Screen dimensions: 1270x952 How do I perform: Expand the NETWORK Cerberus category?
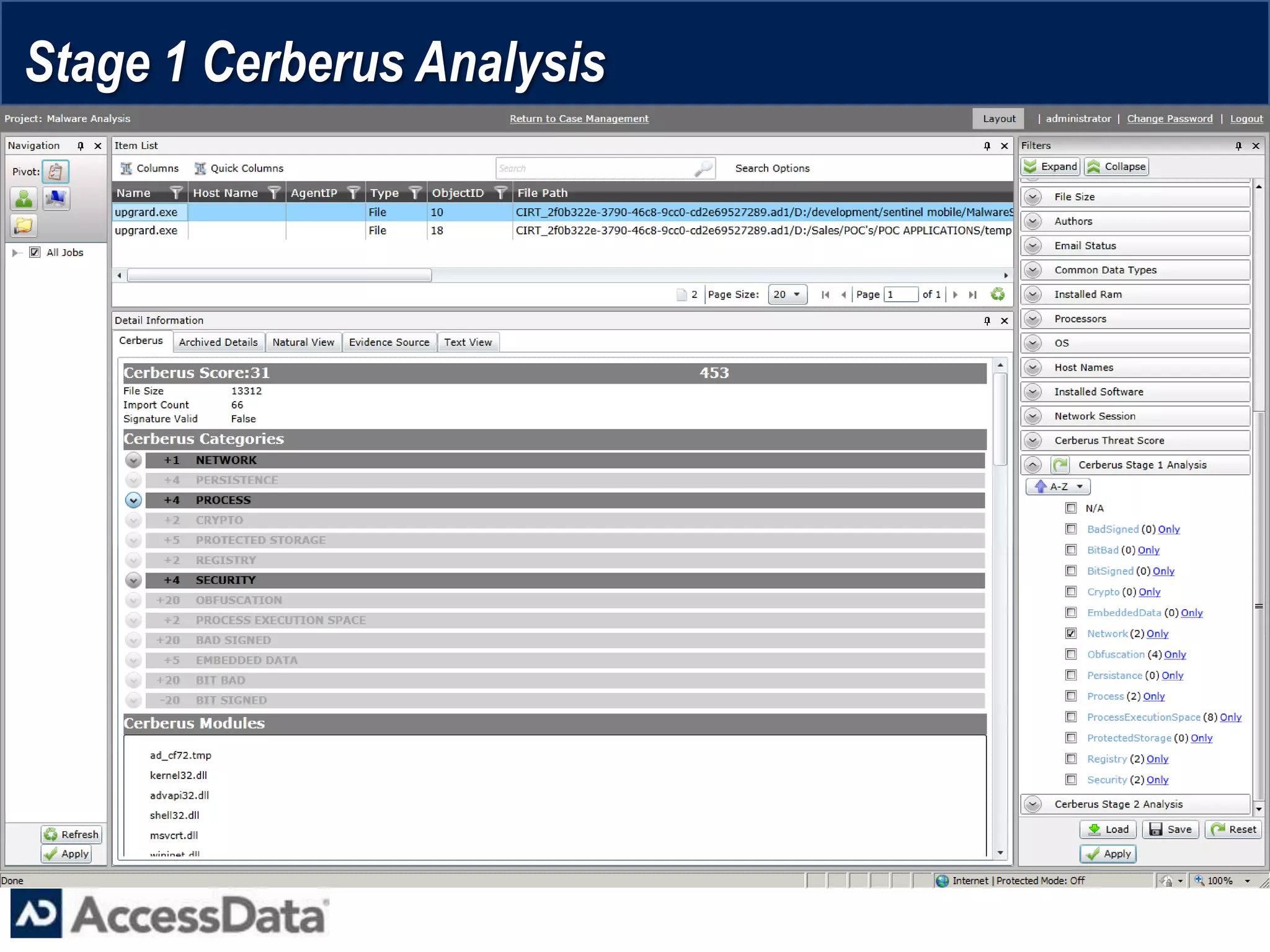pos(133,461)
